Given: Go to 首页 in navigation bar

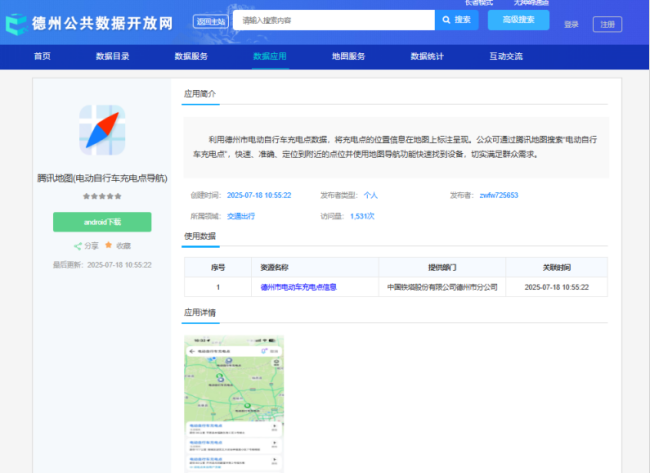Looking at the screenshot, I should click(x=42, y=57).
